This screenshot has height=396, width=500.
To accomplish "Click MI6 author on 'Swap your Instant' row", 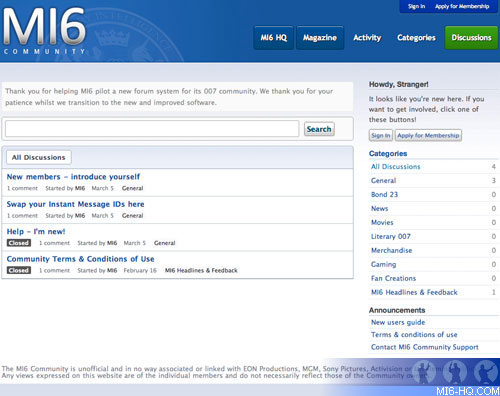I will (80, 216).
